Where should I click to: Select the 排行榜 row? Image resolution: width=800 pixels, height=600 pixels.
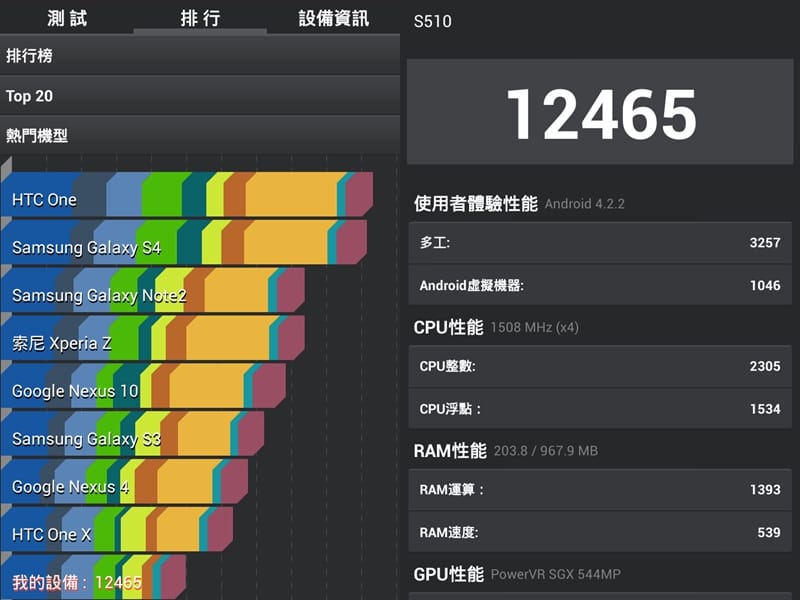click(x=200, y=56)
